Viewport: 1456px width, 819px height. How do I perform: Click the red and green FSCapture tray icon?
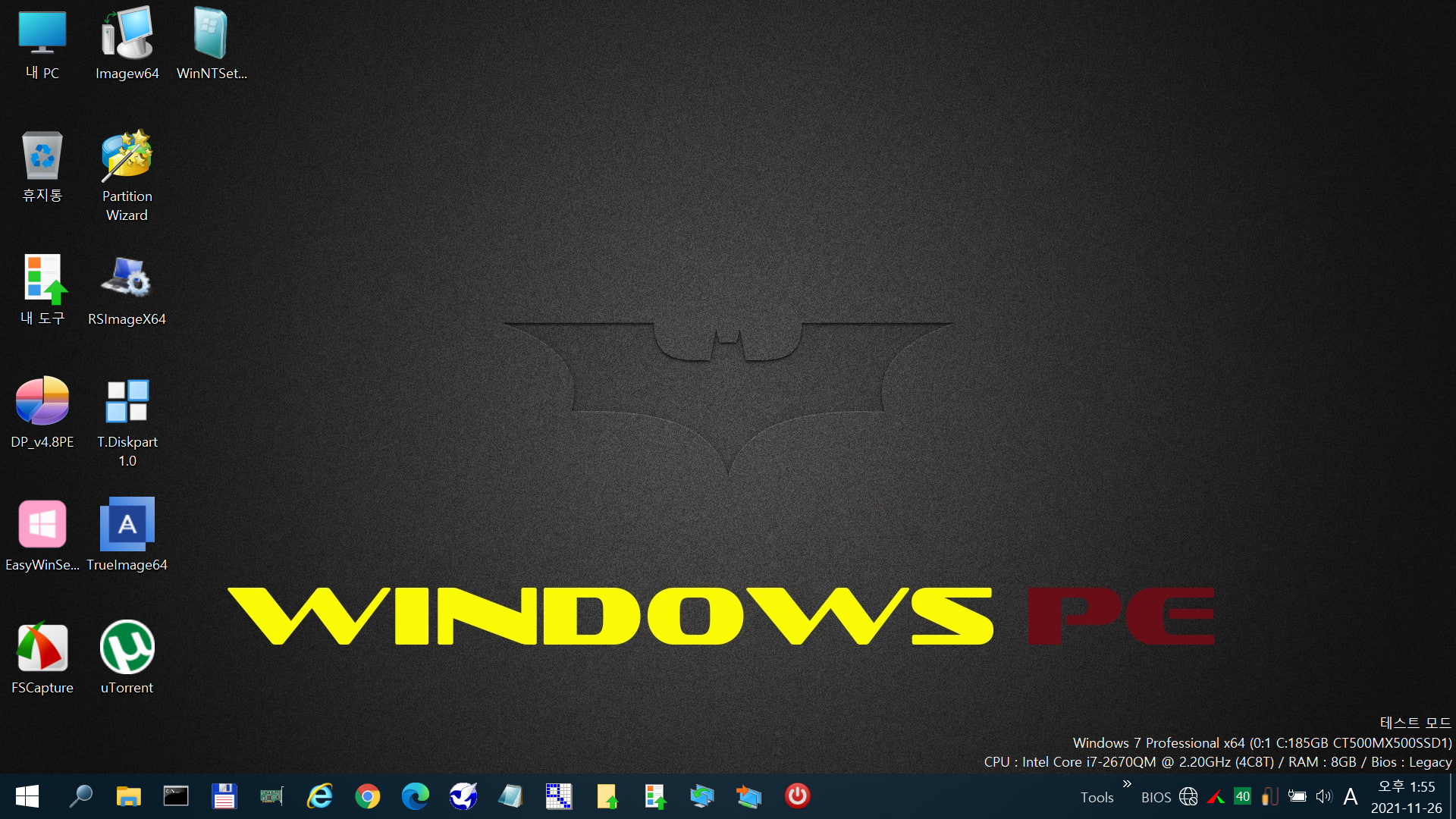1216,796
